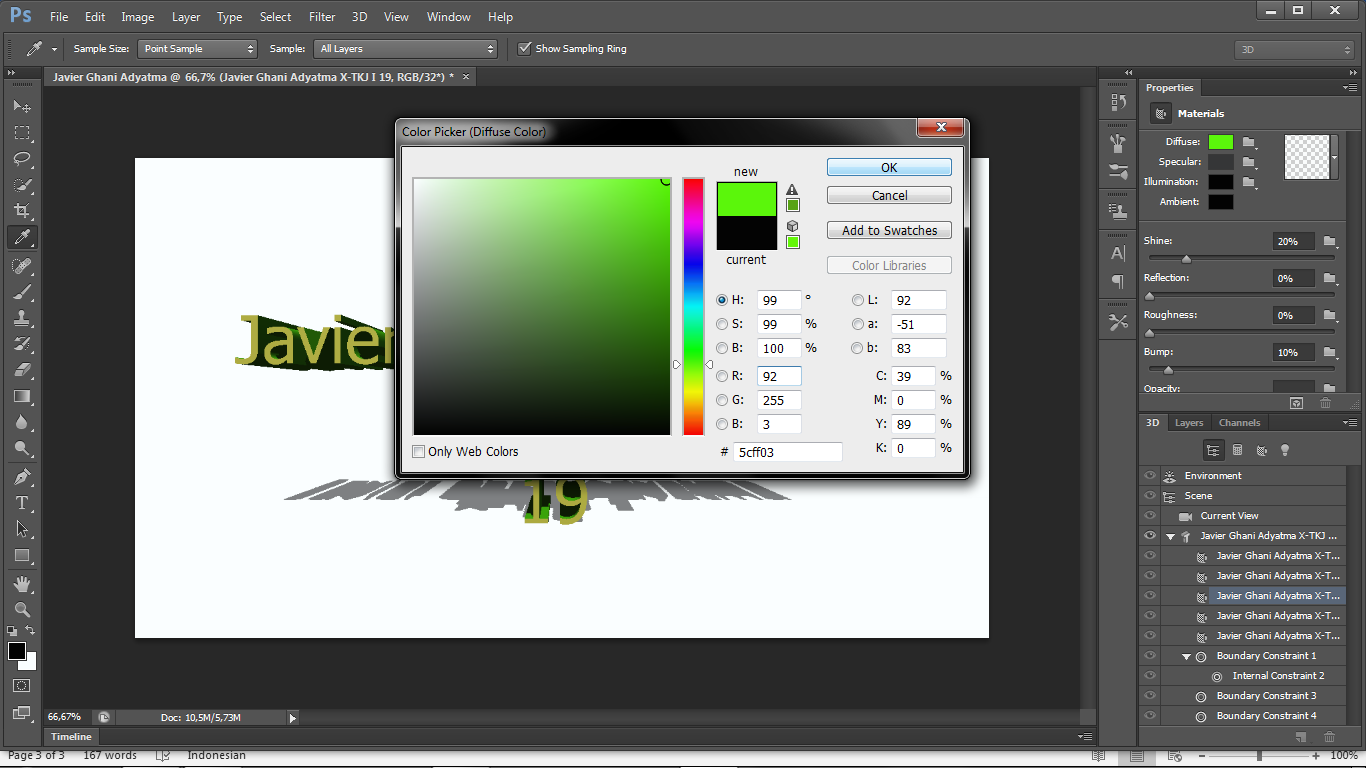This screenshot has height=768, width=1366.
Task: Confirm color with the OK button
Action: pos(889,167)
